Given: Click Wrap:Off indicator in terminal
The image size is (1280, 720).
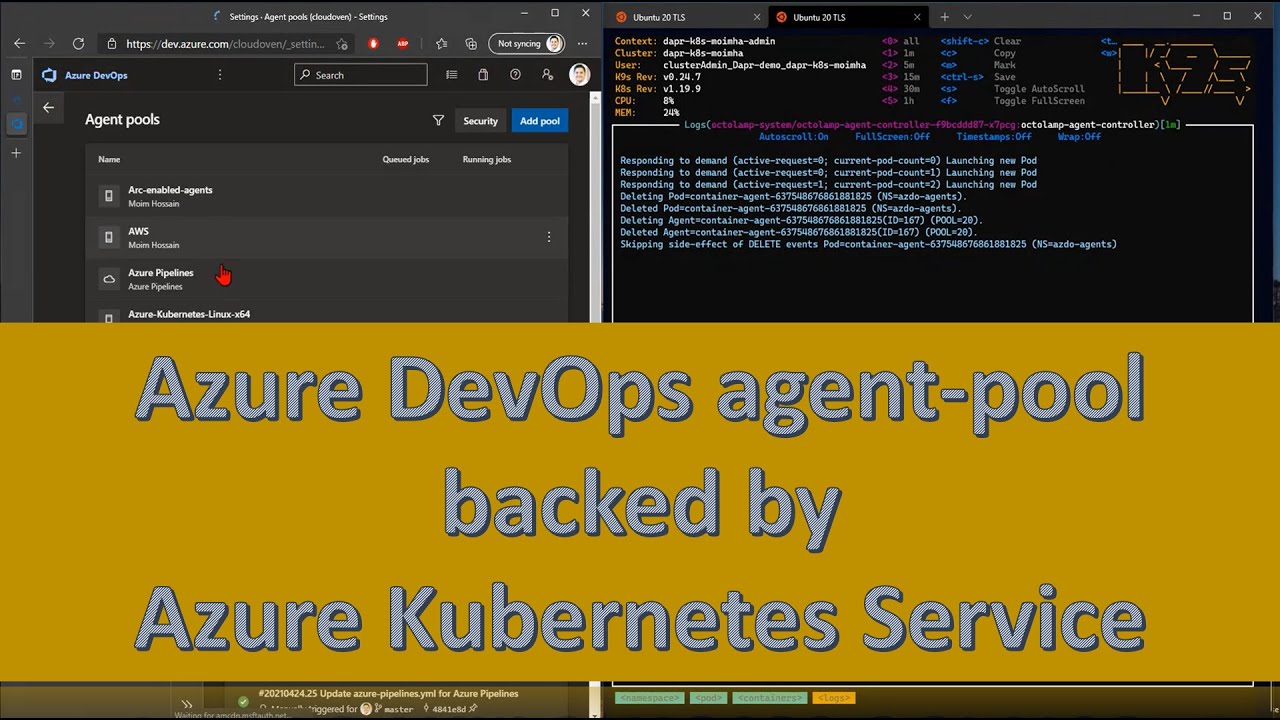Looking at the screenshot, I should pyautogui.click(x=1079, y=137).
